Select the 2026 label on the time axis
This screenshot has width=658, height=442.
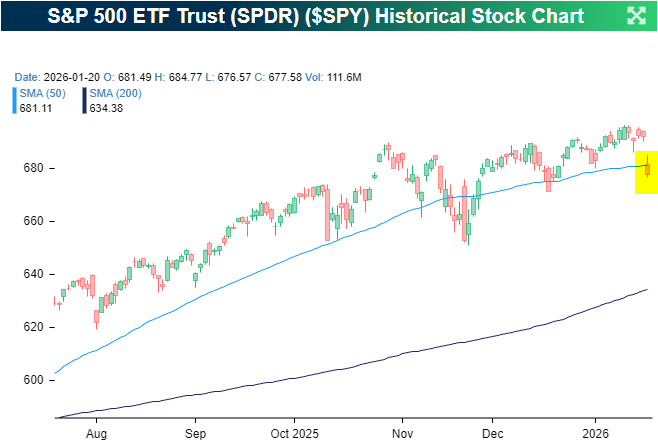(x=595, y=436)
